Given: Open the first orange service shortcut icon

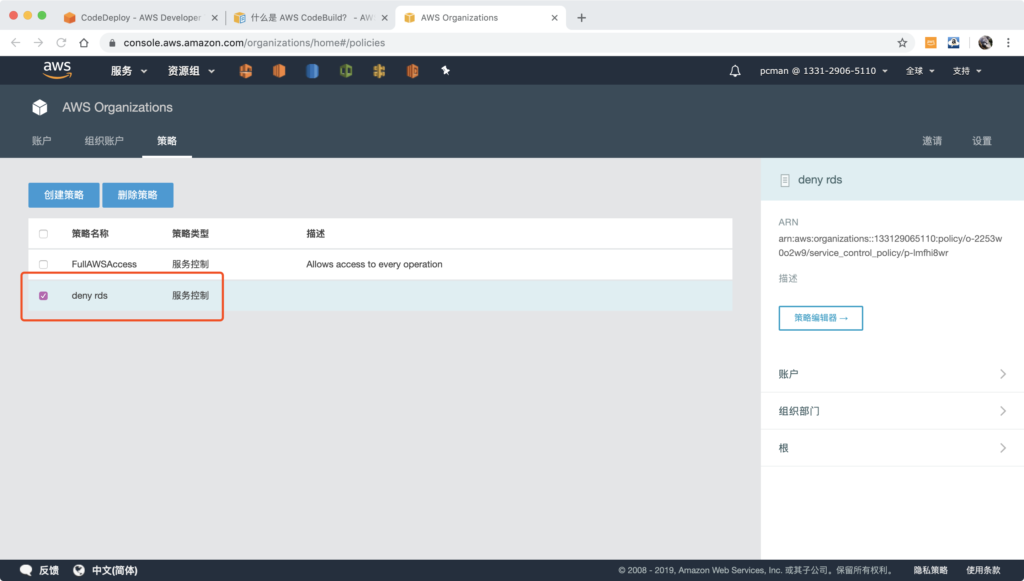Looking at the screenshot, I should 246,71.
